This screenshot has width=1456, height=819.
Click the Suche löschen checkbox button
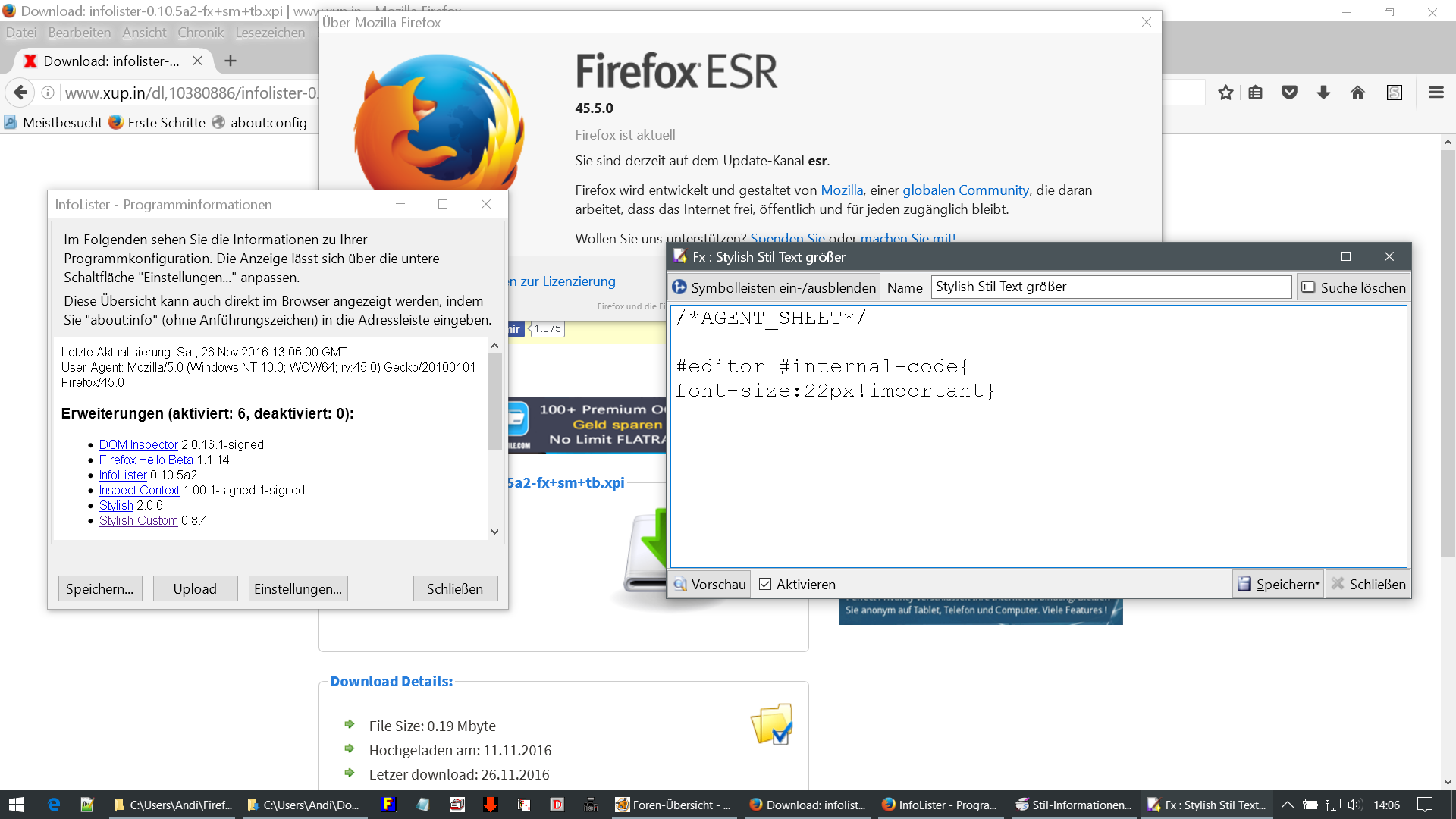tap(1354, 287)
